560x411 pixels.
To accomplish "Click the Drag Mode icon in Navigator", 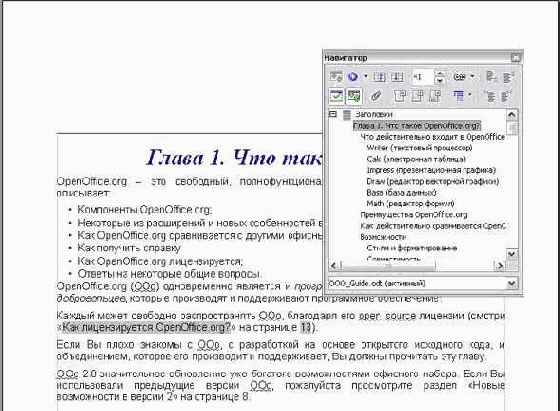I will pos(460,77).
